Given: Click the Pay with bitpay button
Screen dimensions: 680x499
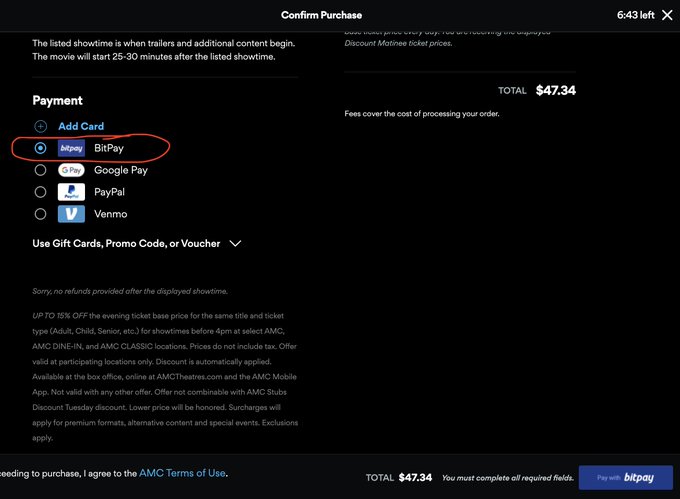Looking at the screenshot, I should tap(625, 477).
